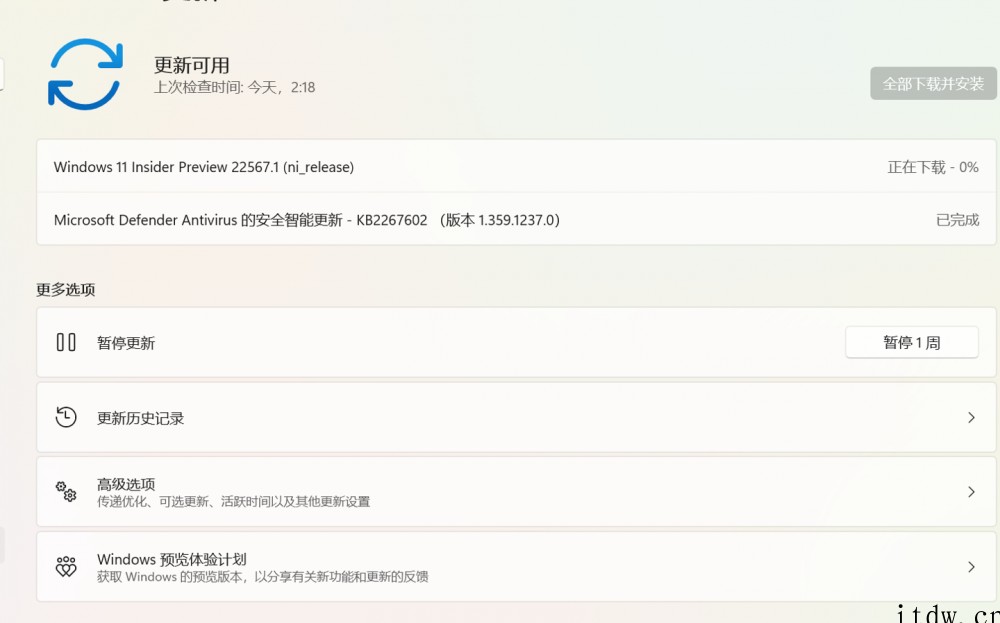Click the 上次检查时间: 今天，2:18 text

click(x=234, y=87)
